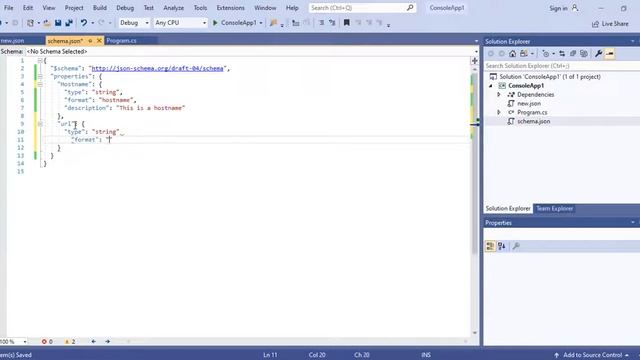Click the Search Solution Explorer field

tap(562, 66)
